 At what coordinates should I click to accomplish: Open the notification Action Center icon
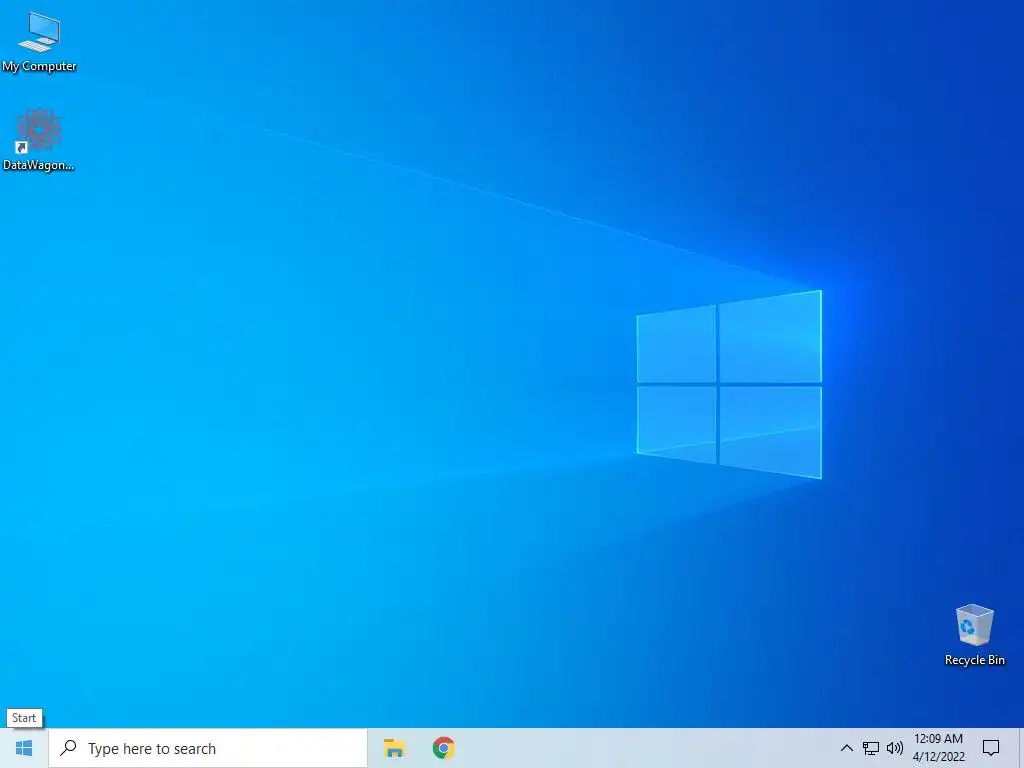[991, 748]
